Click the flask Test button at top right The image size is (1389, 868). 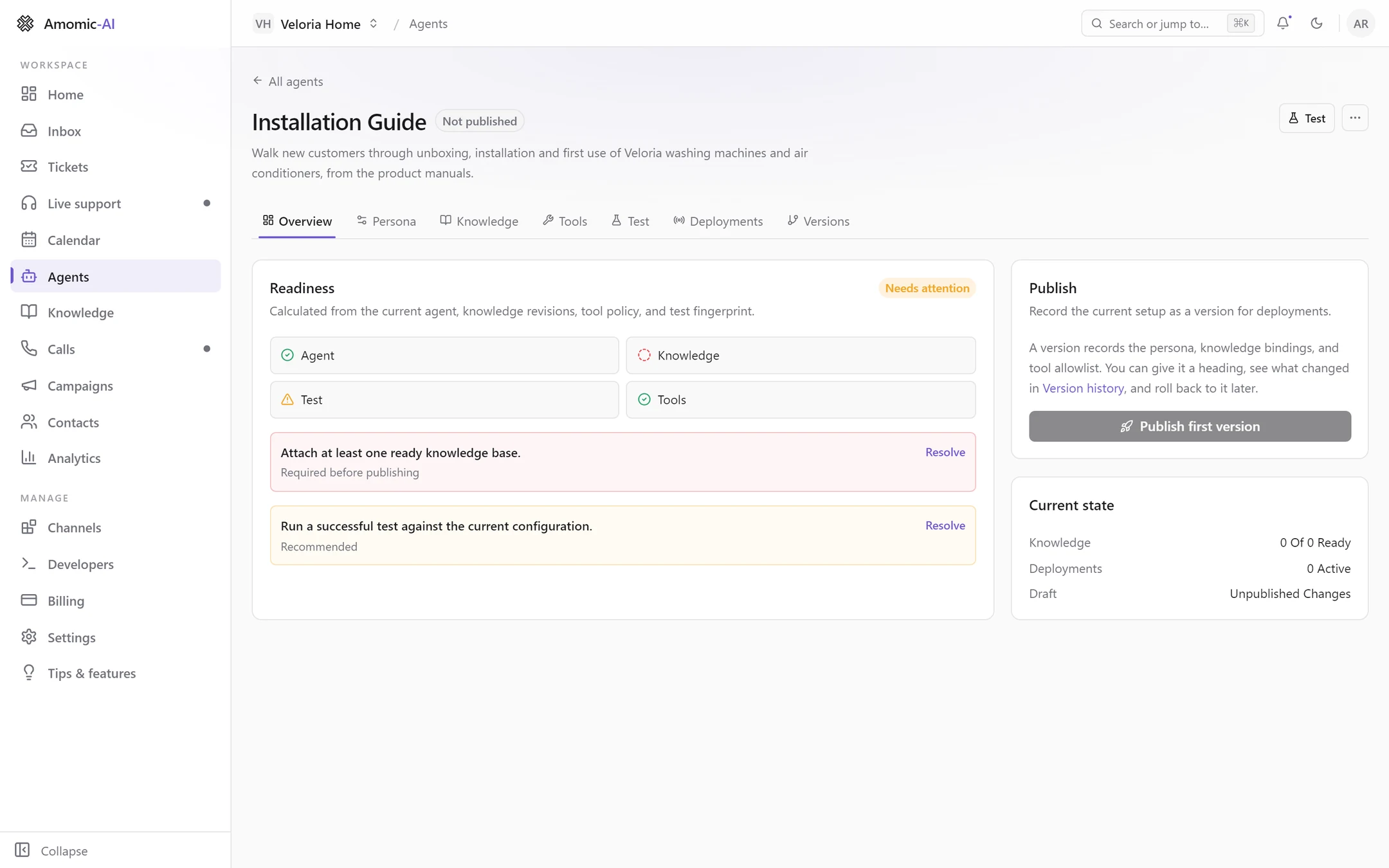(x=1307, y=118)
